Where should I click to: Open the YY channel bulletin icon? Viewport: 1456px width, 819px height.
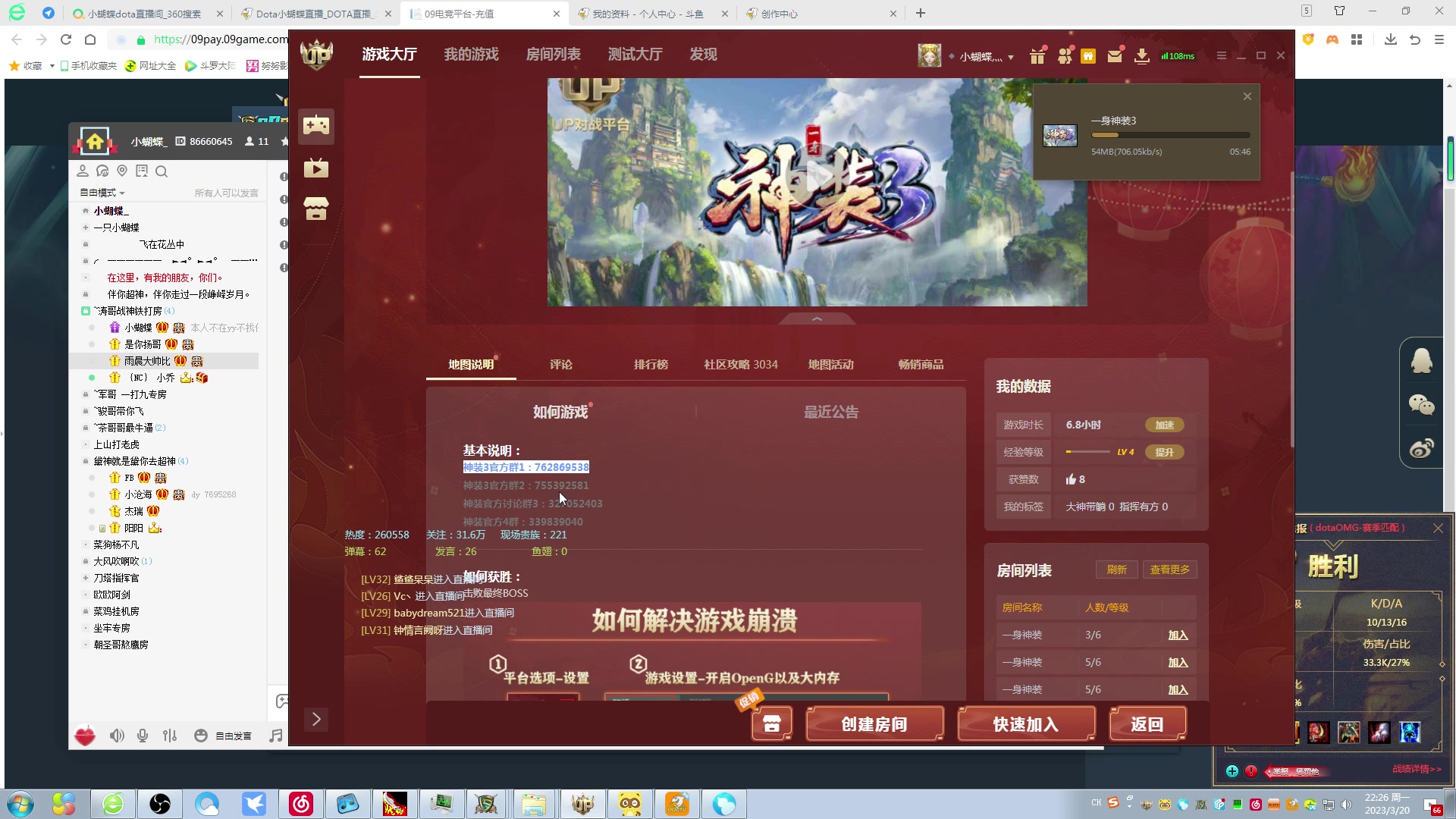point(142,171)
